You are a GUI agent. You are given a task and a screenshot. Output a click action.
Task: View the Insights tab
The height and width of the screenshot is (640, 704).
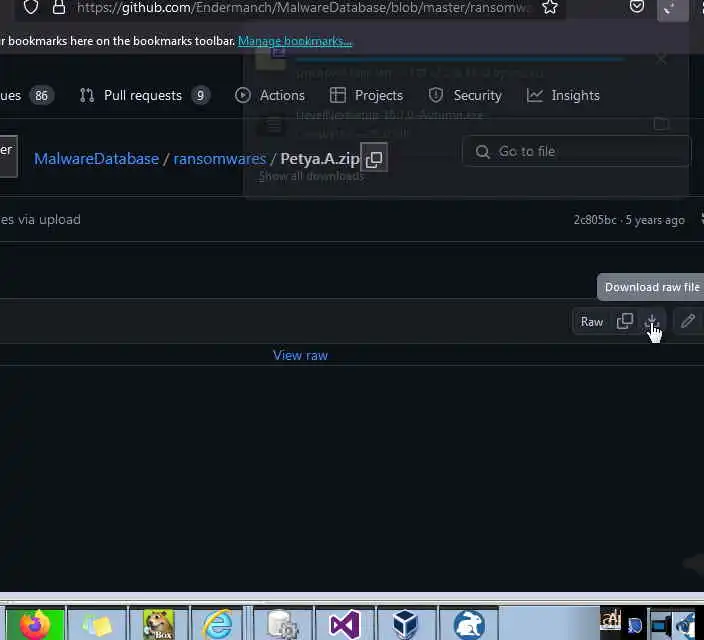(x=563, y=96)
